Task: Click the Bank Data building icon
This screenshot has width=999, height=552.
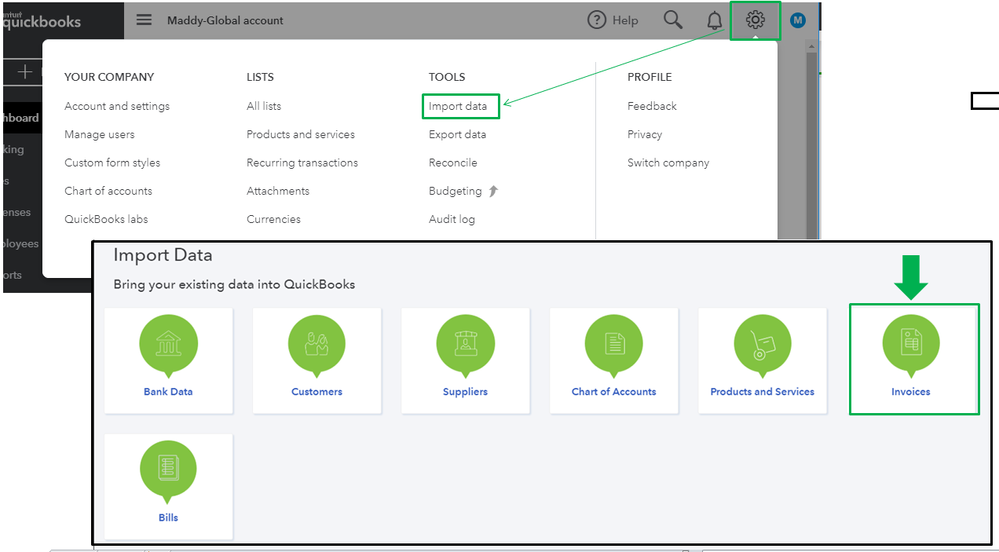Action: tap(168, 344)
